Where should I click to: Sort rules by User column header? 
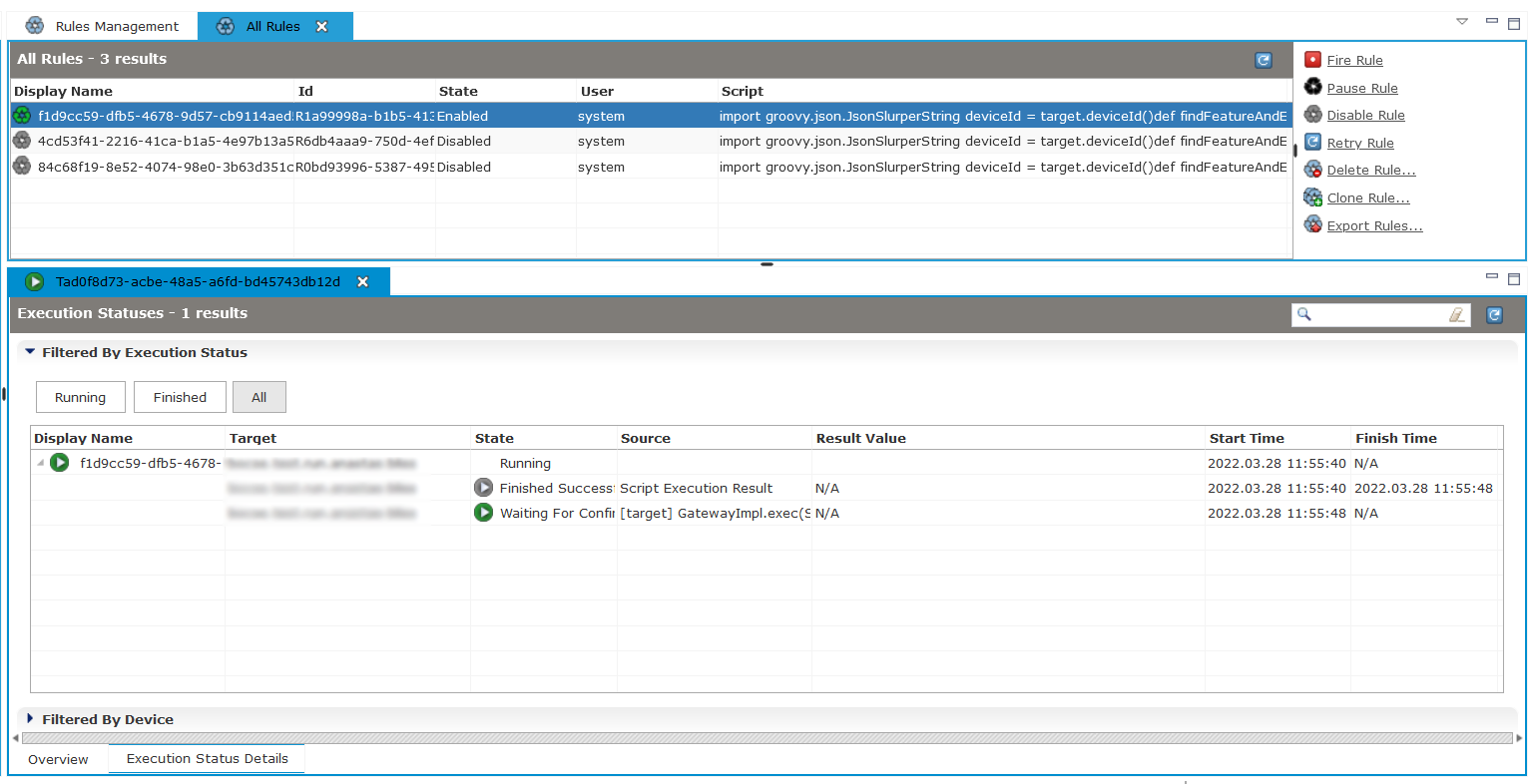point(647,91)
